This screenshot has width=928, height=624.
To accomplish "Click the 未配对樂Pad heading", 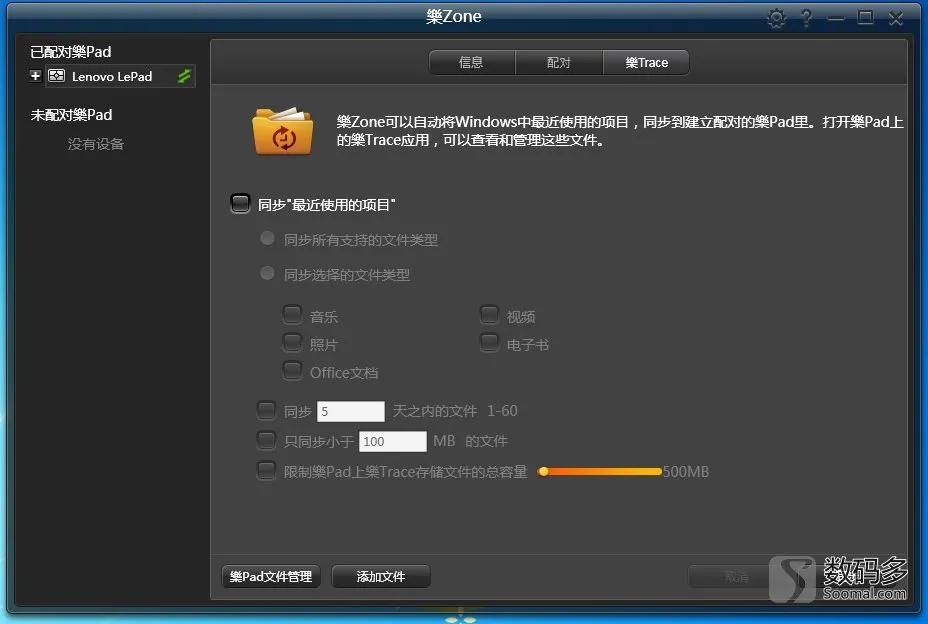I will 72,115.
